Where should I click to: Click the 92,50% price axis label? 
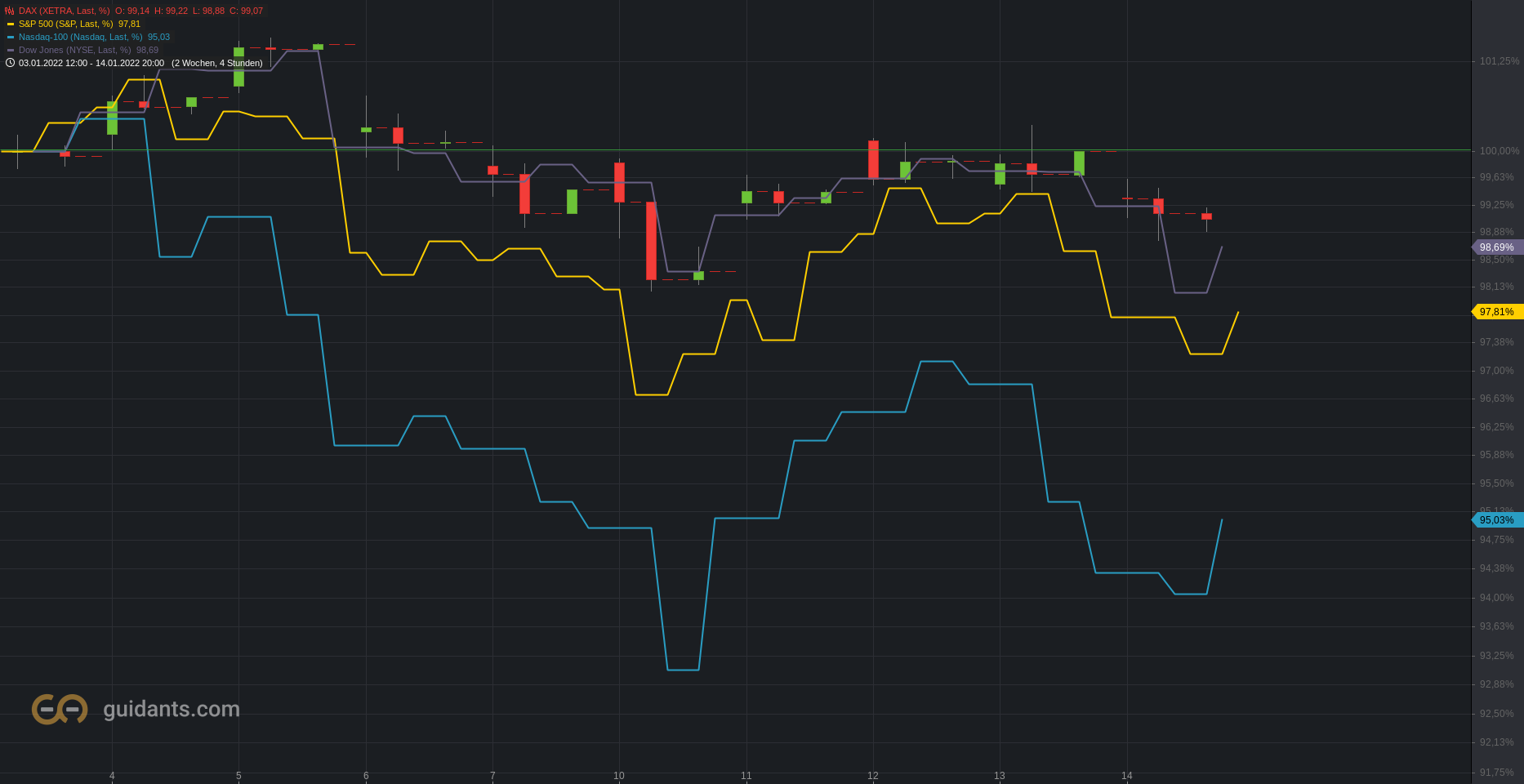[1497, 714]
